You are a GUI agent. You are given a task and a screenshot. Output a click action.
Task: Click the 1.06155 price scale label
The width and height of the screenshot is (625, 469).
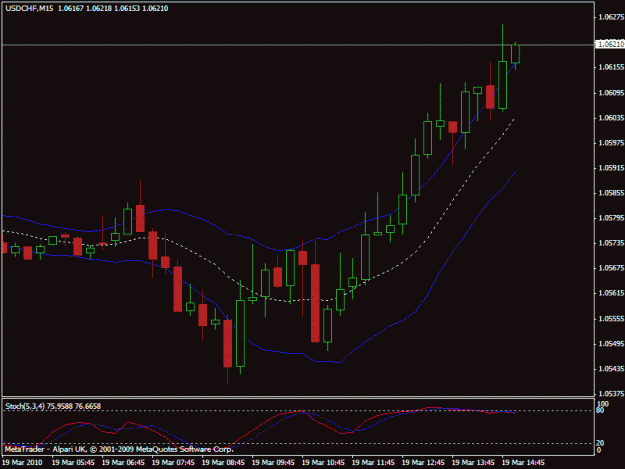pyautogui.click(x=611, y=67)
